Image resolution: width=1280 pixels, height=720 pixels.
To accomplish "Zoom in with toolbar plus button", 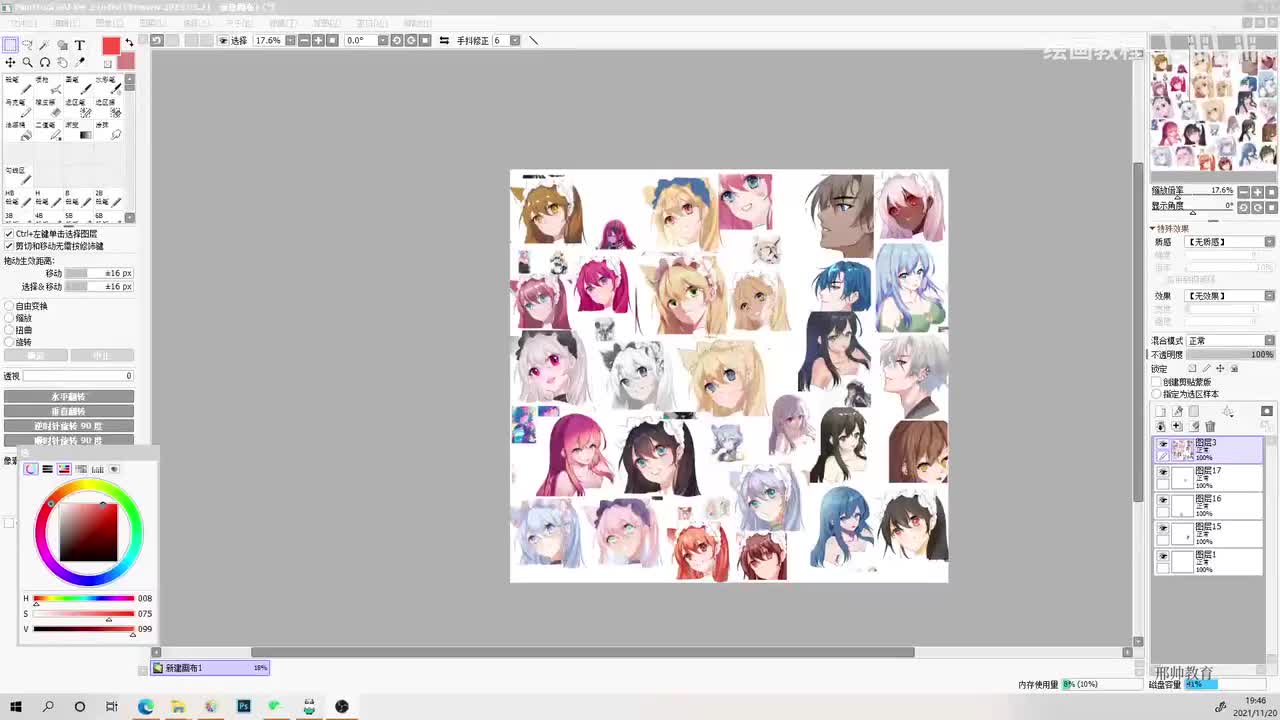I will click(x=318, y=40).
